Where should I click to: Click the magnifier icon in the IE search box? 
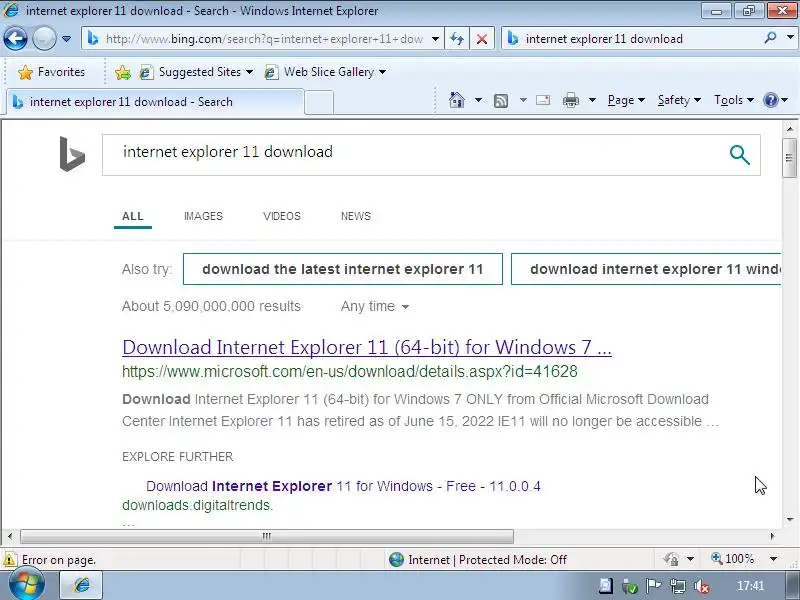tap(770, 38)
